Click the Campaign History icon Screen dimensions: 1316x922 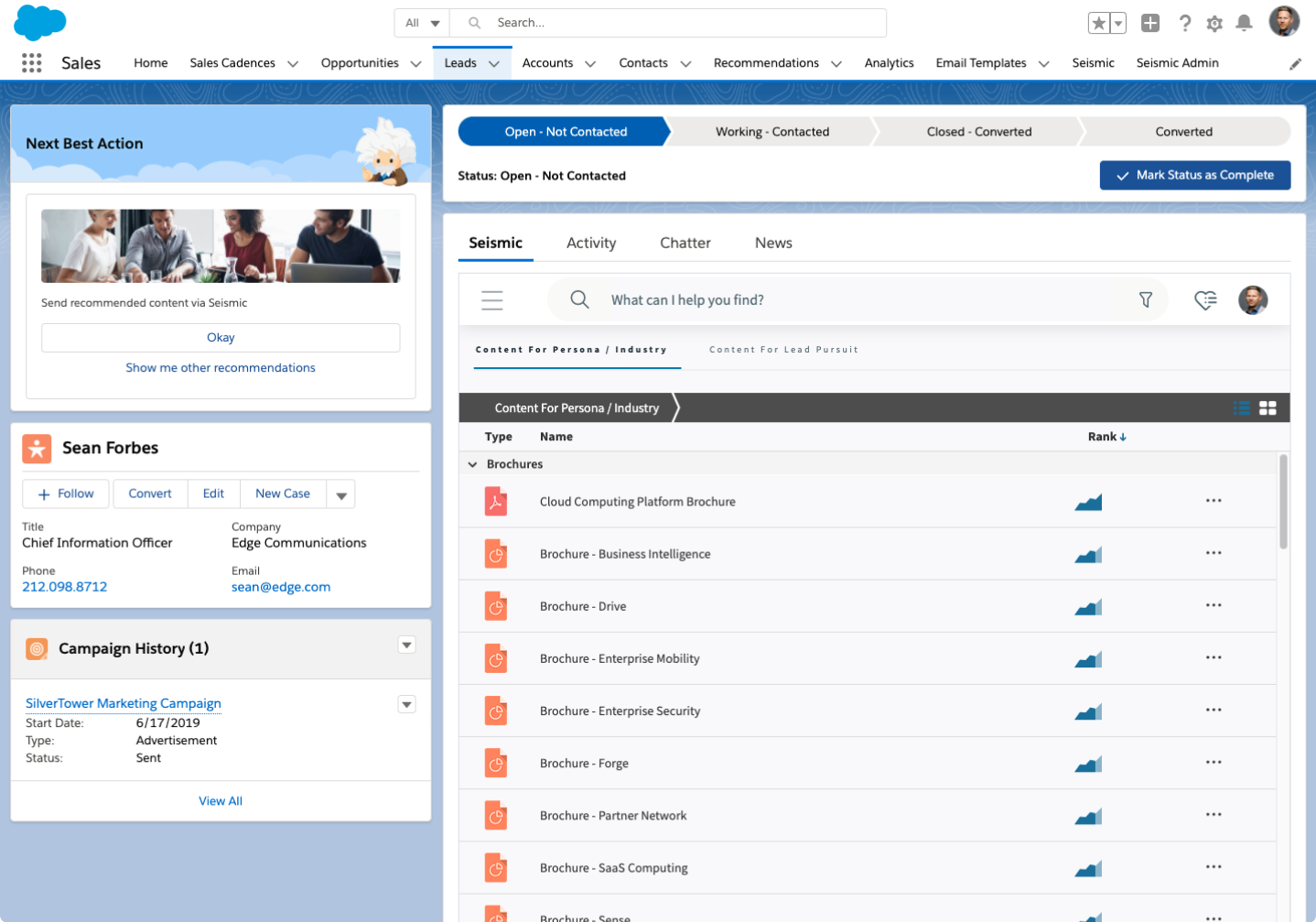[x=37, y=649]
